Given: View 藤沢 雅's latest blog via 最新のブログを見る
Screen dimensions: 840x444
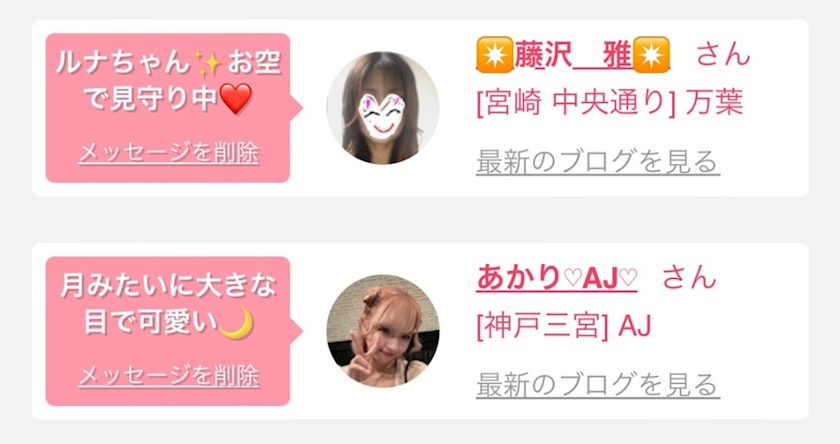Looking at the screenshot, I should click(x=598, y=162).
